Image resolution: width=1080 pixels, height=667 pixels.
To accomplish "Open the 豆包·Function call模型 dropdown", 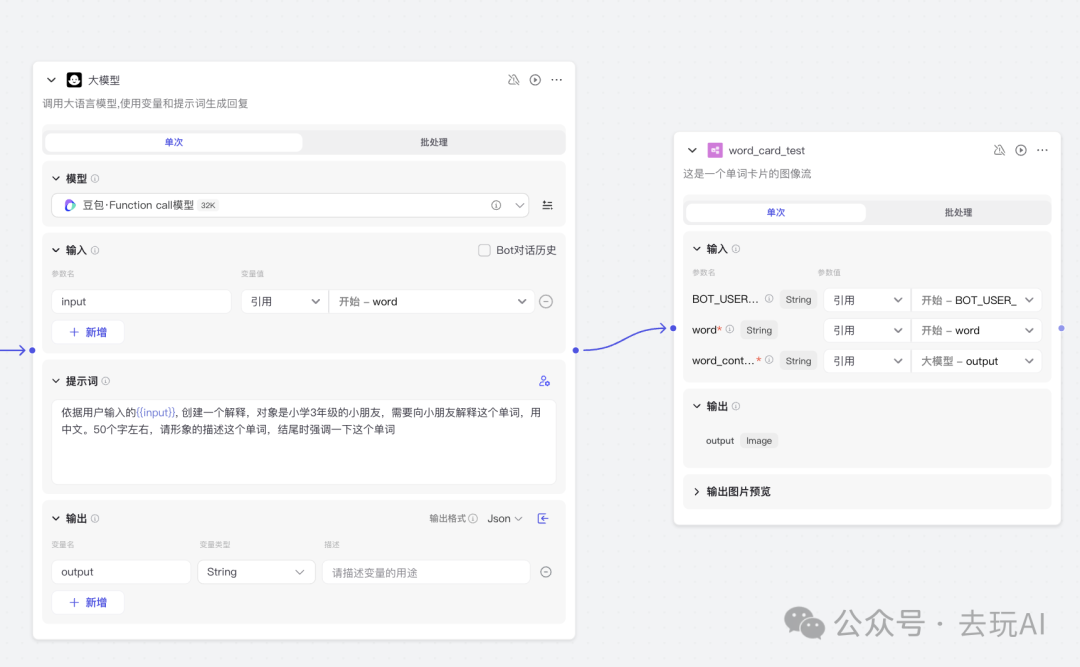I will 290,205.
